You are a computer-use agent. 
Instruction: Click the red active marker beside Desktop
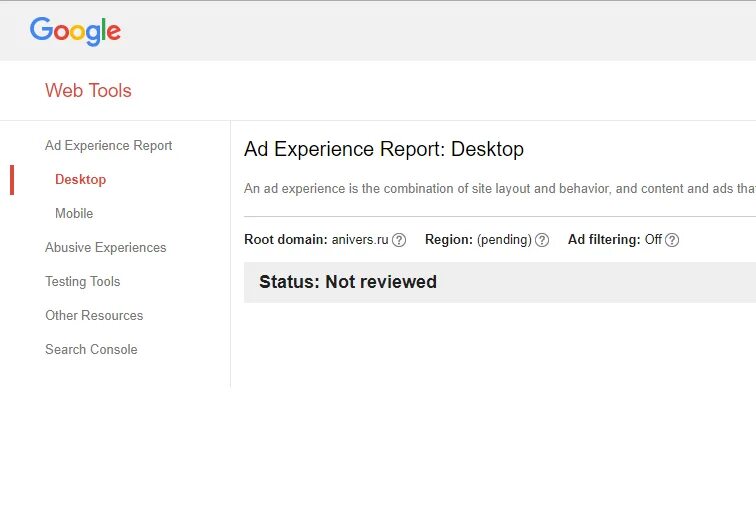pyautogui.click(x=12, y=180)
